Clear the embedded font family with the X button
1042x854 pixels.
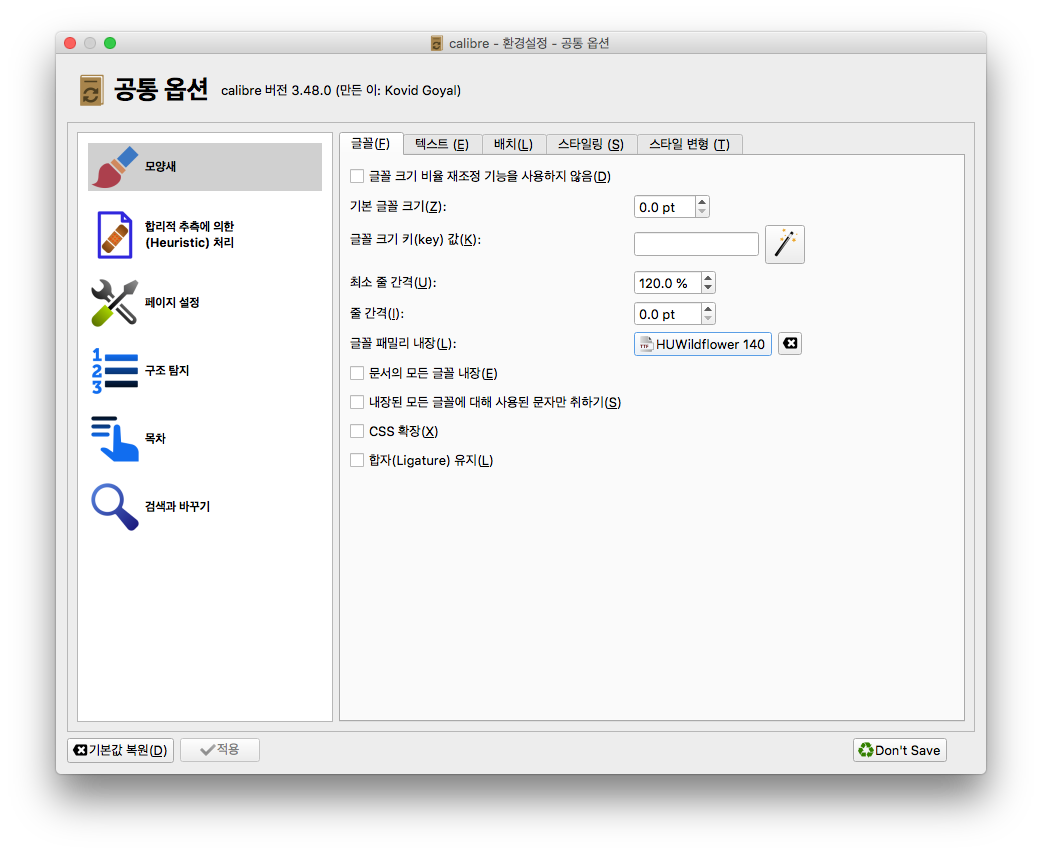[790, 344]
